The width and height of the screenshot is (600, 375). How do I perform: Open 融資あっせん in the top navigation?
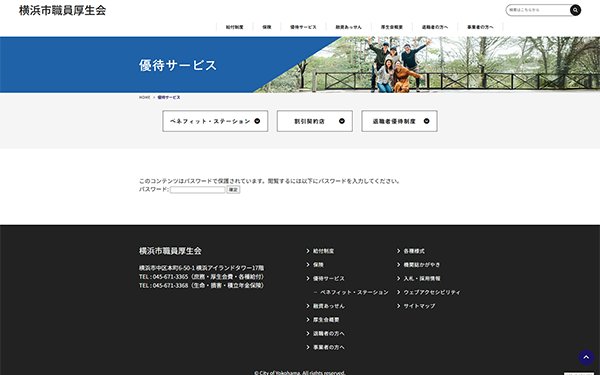(348, 27)
